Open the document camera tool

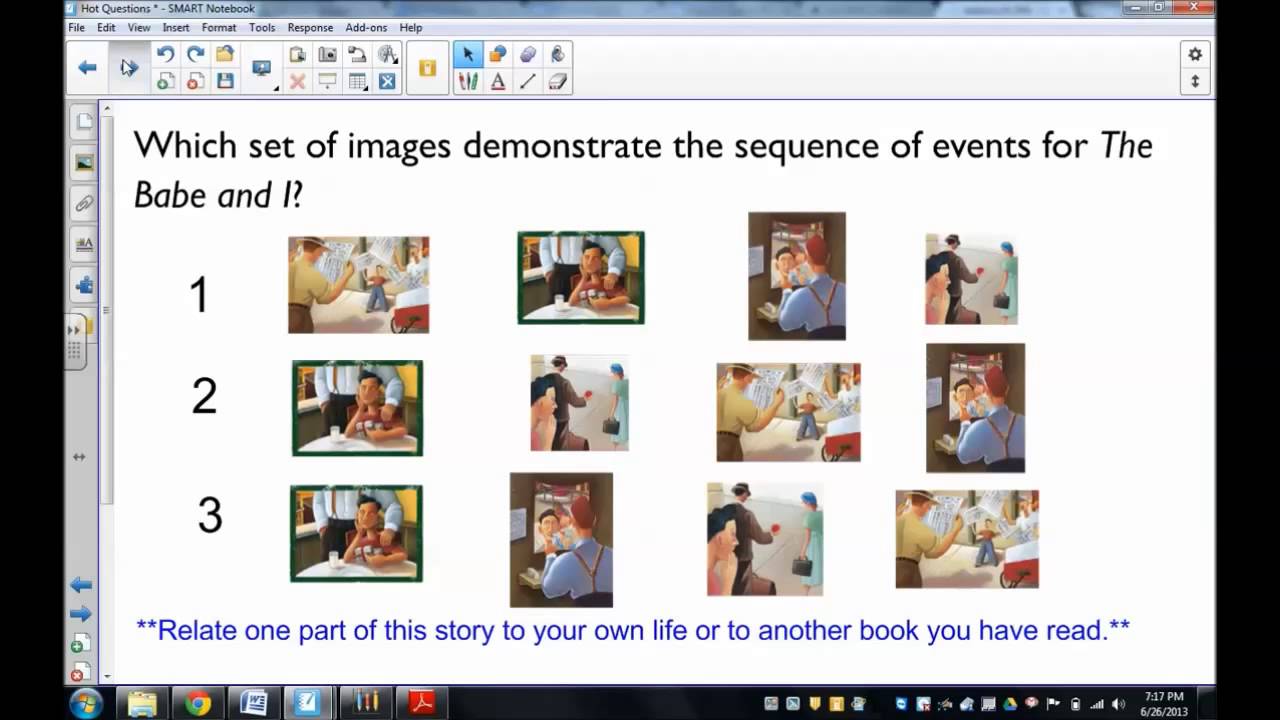click(357, 55)
